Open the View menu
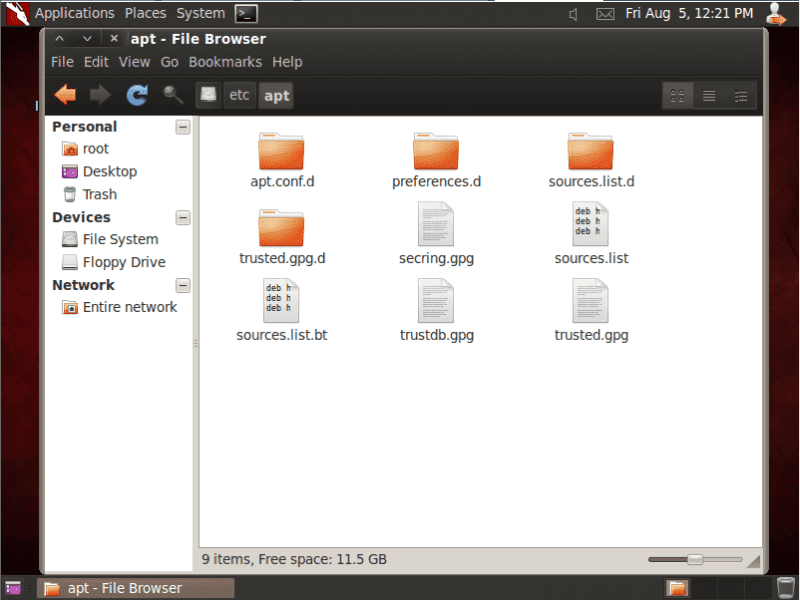The height and width of the screenshot is (600, 800). (134, 62)
